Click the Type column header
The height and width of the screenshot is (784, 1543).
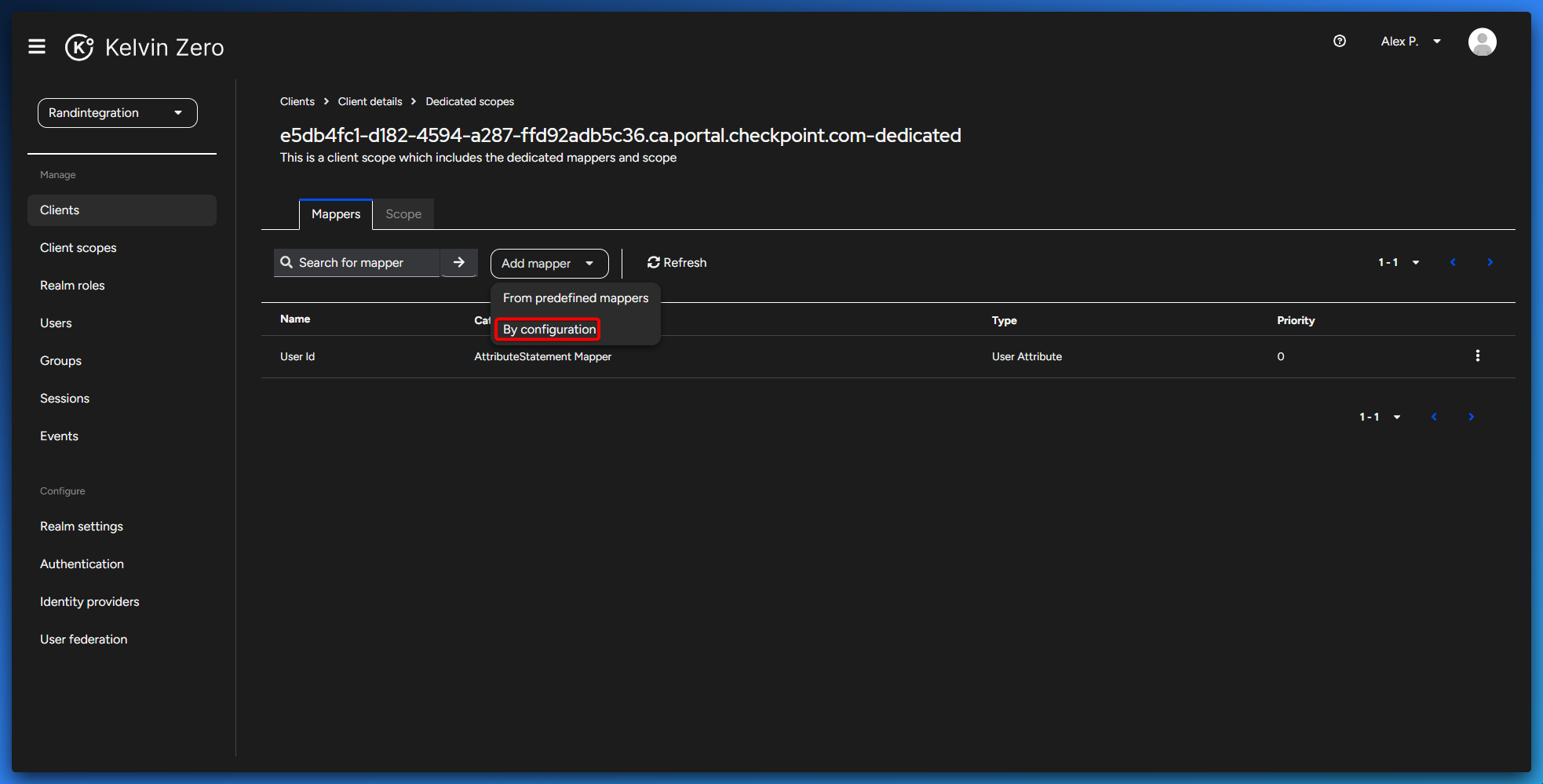1004,320
